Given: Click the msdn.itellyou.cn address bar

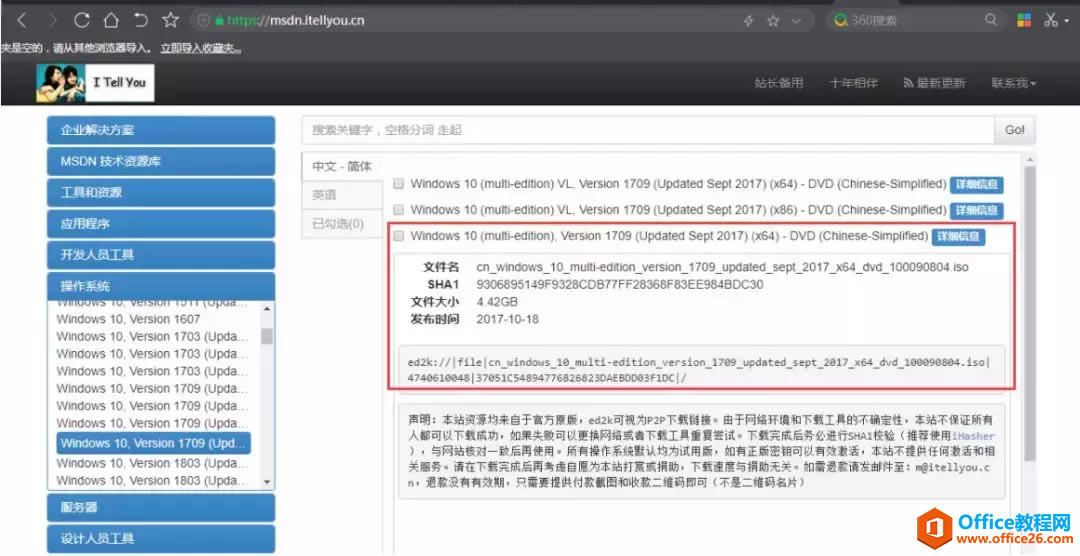Looking at the screenshot, I should point(503,21).
